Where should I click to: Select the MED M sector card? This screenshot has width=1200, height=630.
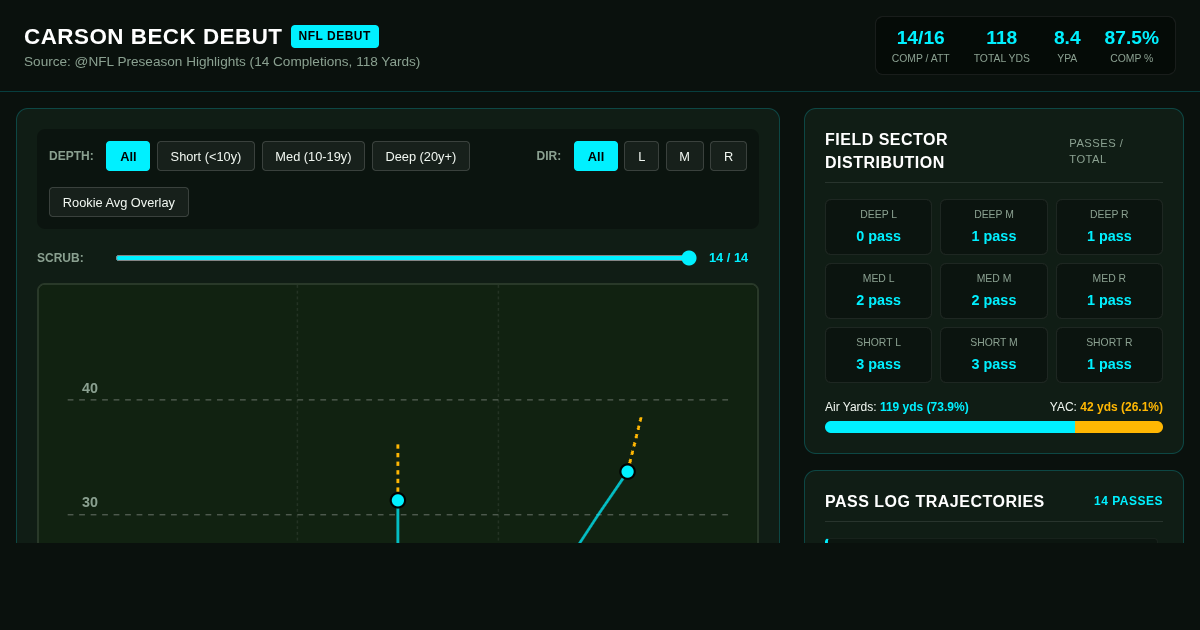point(994,291)
